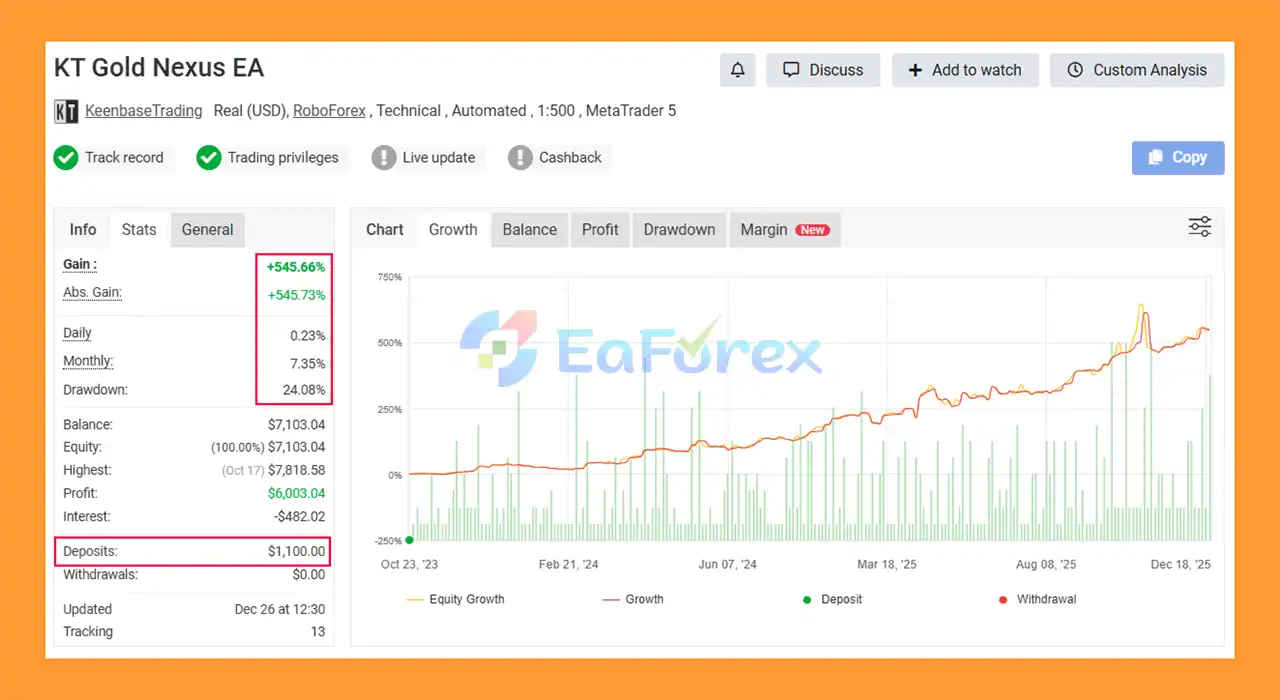Open the RoboForex broker link
This screenshot has width=1280, height=700.
tap(329, 111)
